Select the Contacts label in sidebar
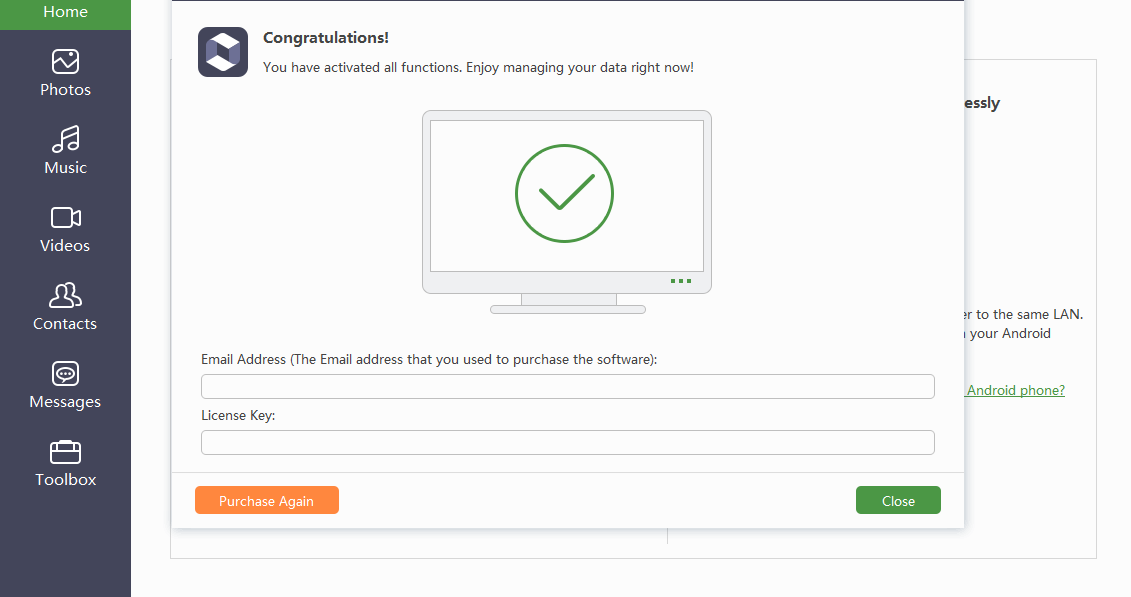Viewport: 1131px width, 597px height. [65, 324]
